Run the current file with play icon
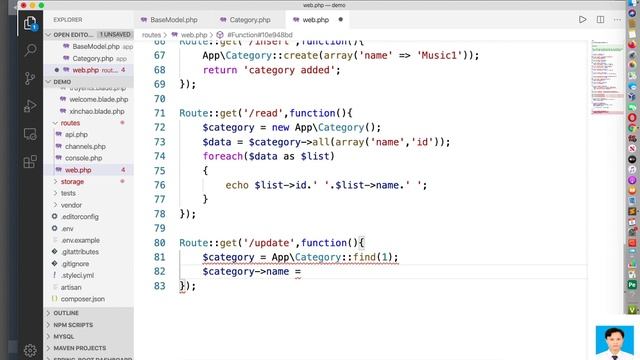640x360 pixels. (x=582, y=20)
